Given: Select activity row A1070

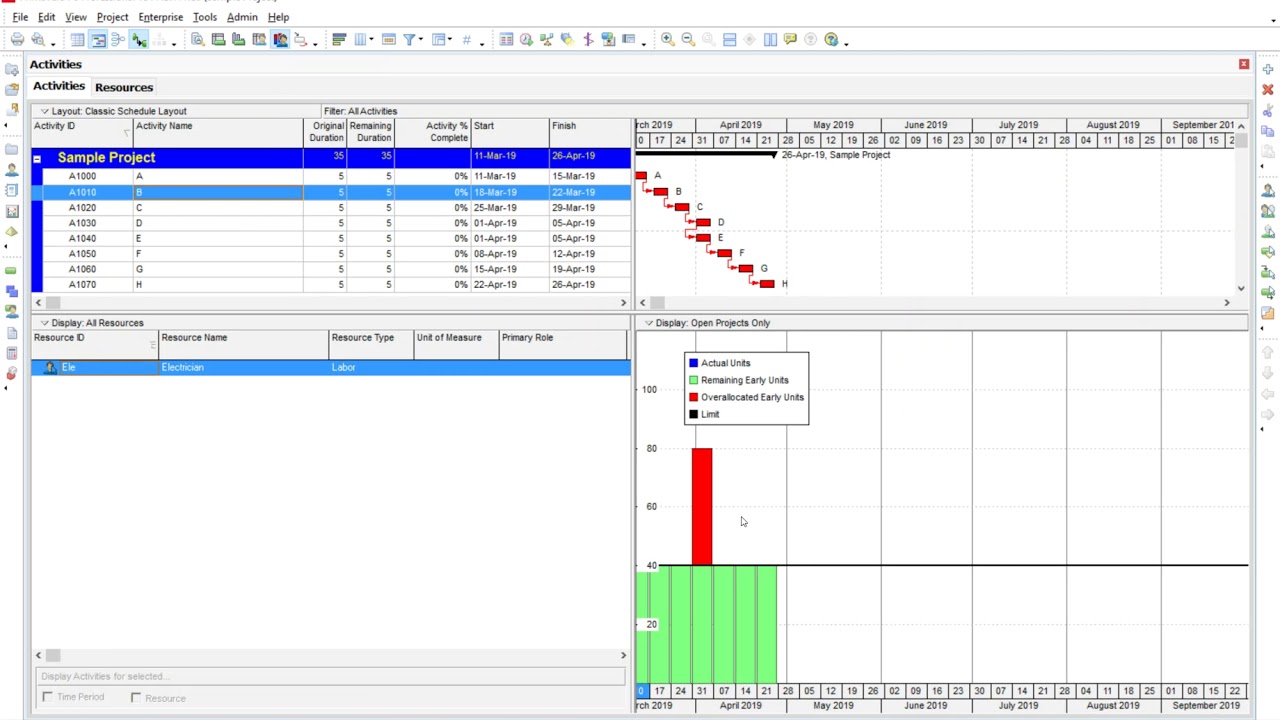Looking at the screenshot, I should (331, 284).
